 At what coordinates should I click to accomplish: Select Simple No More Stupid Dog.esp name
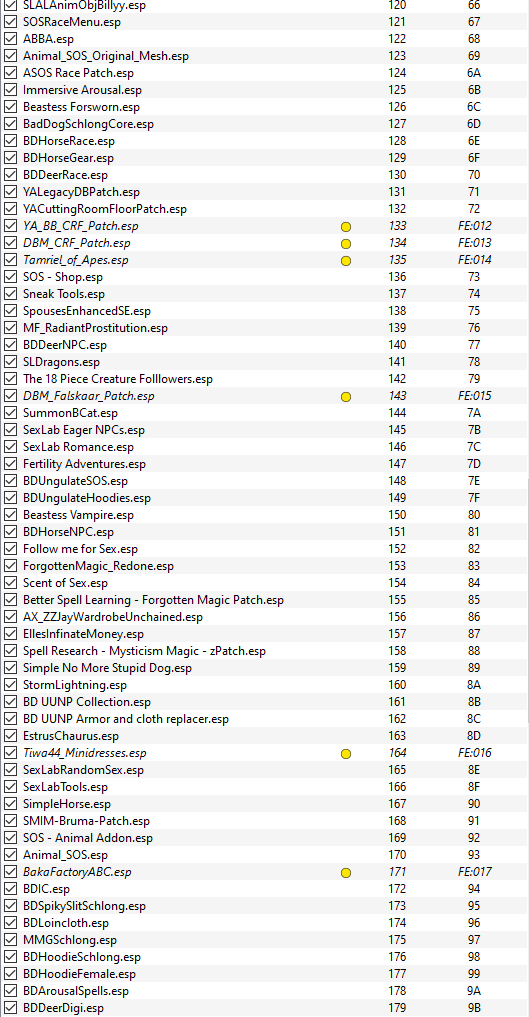[x=108, y=667]
